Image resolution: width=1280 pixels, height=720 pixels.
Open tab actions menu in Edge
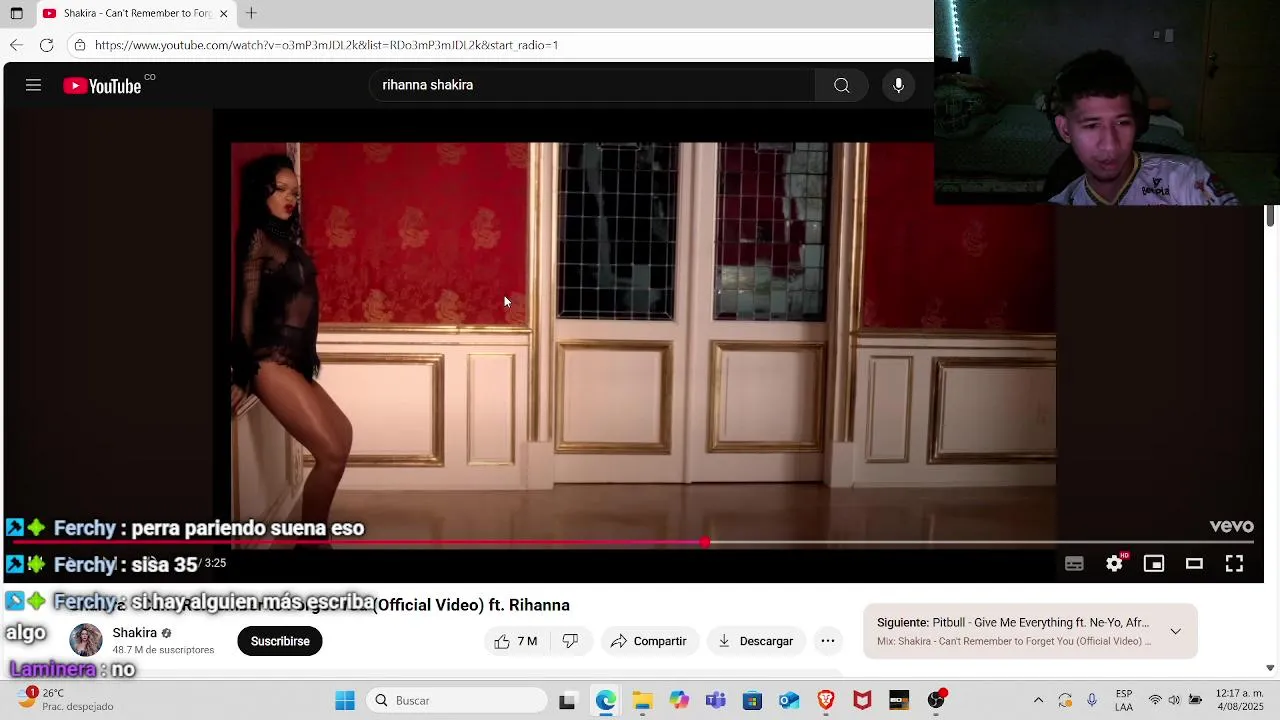16,13
